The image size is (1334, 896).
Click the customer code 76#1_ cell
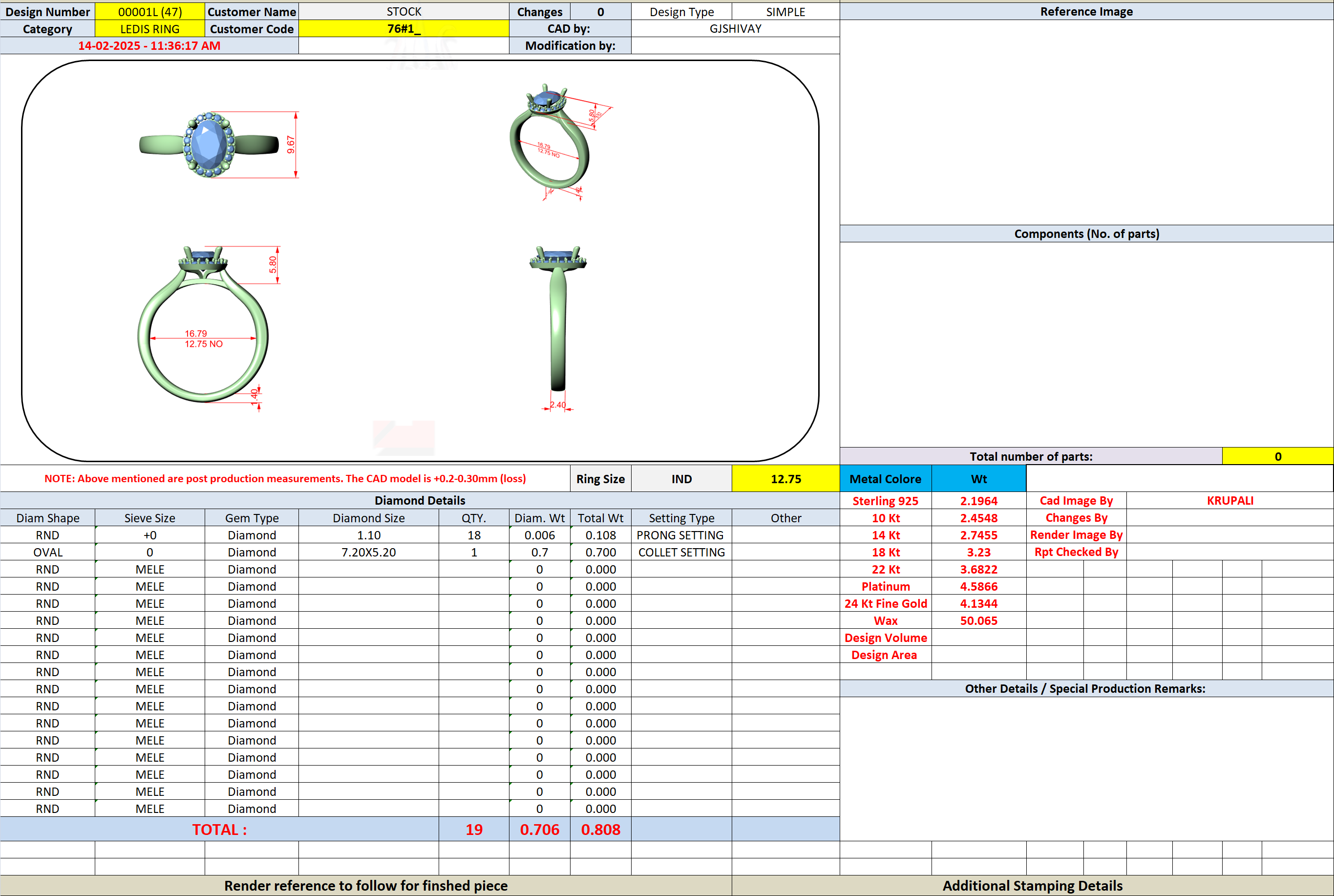[x=404, y=28]
